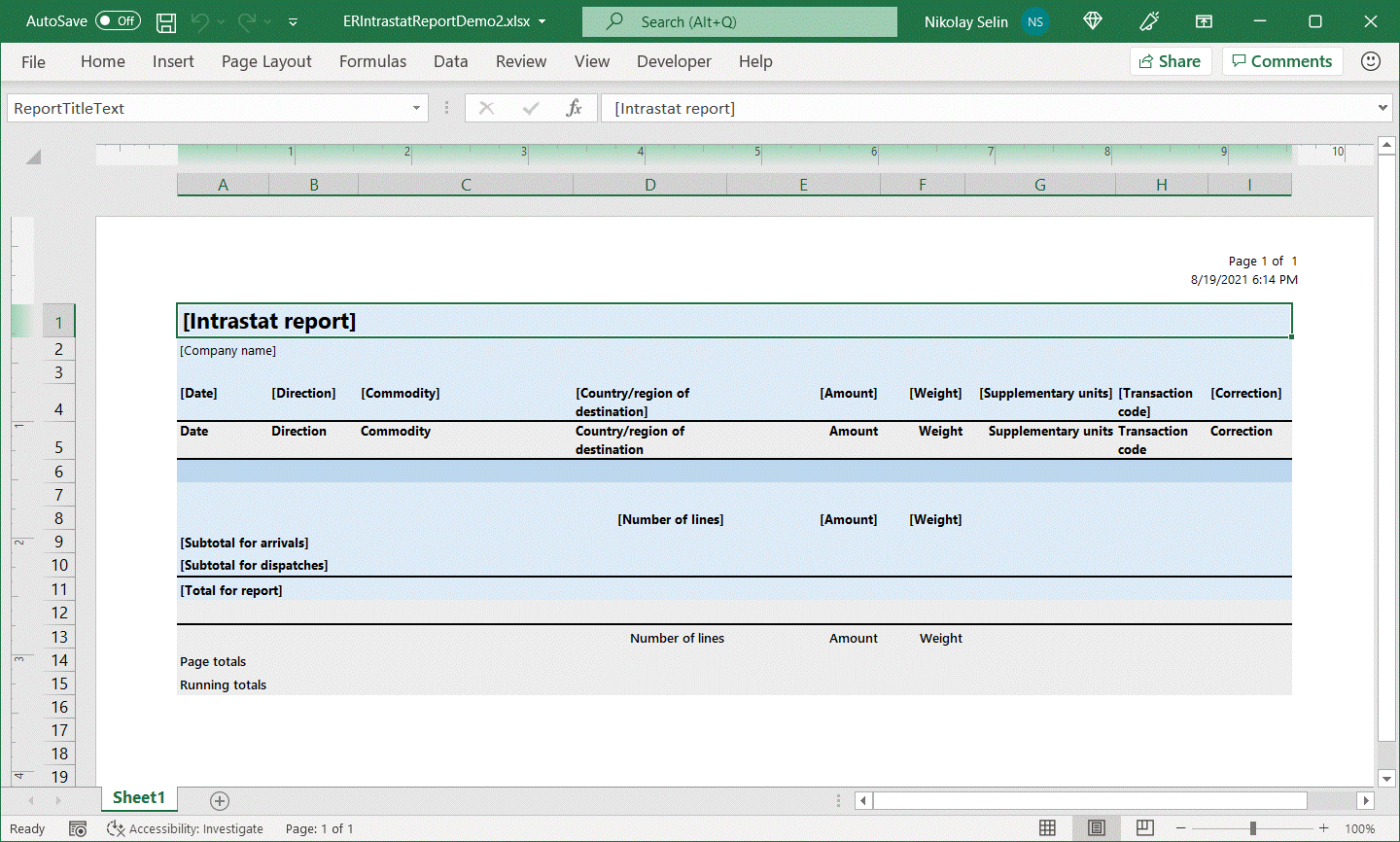
Task: Click inside the Search box
Action: point(739,20)
